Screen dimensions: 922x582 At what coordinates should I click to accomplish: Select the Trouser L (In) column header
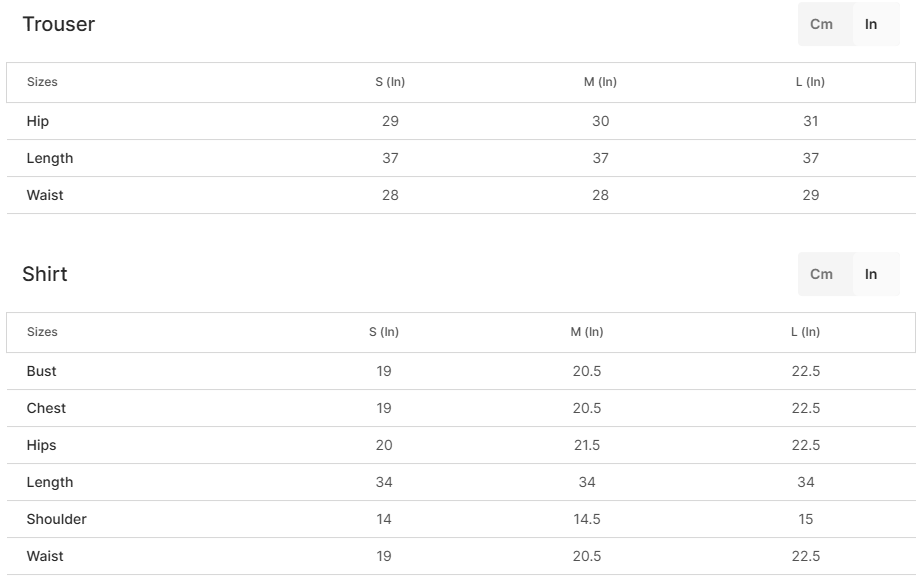click(810, 82)
